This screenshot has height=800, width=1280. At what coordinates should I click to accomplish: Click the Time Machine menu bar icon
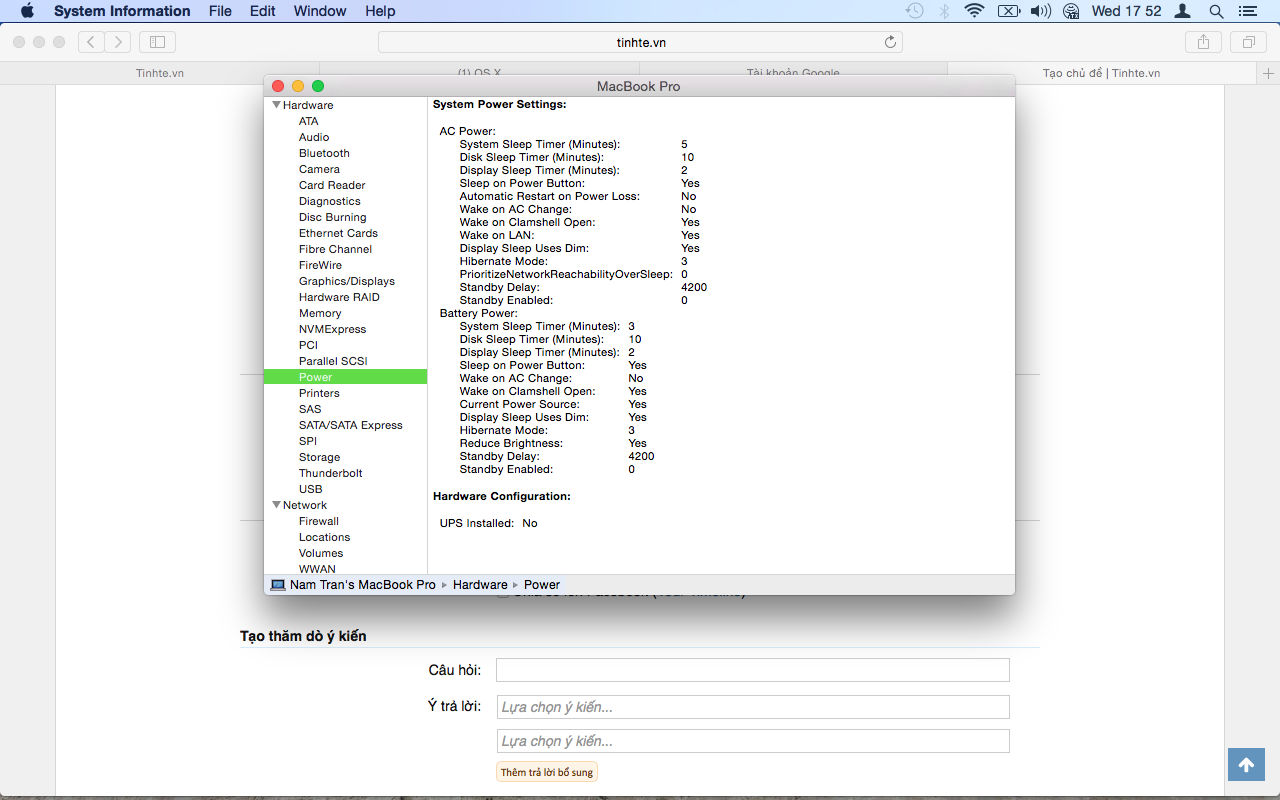pos(914,11)
